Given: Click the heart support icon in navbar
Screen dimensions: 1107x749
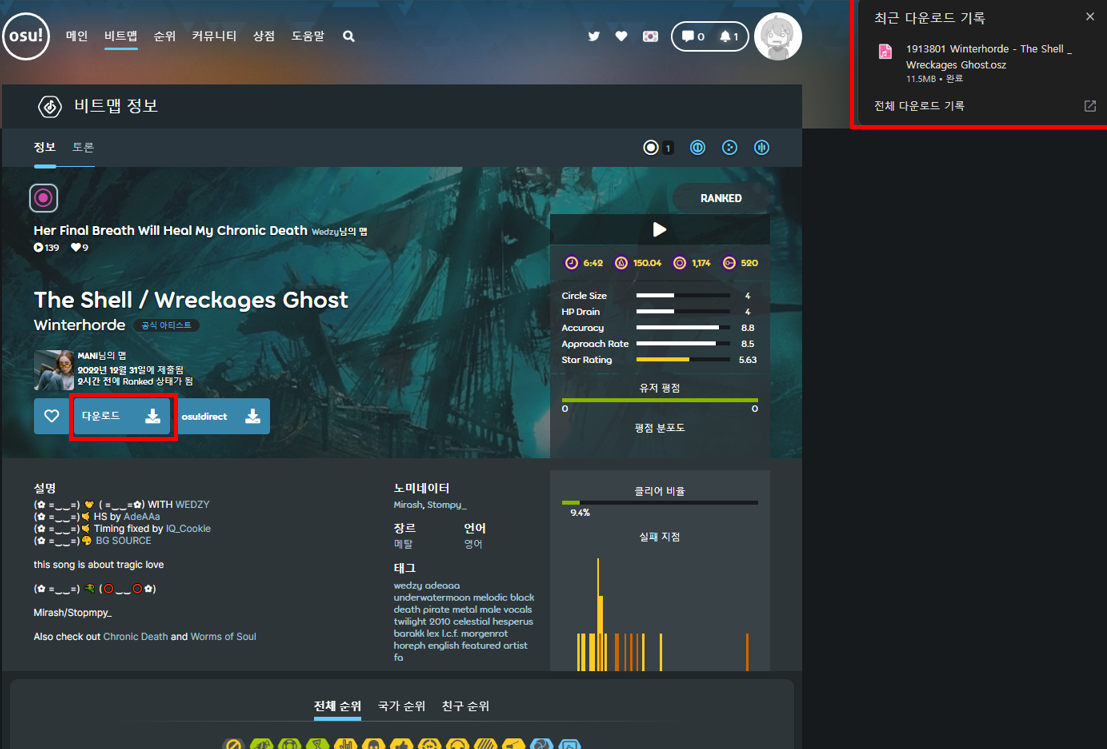Looking at the screenshot, I should point(621,36).
